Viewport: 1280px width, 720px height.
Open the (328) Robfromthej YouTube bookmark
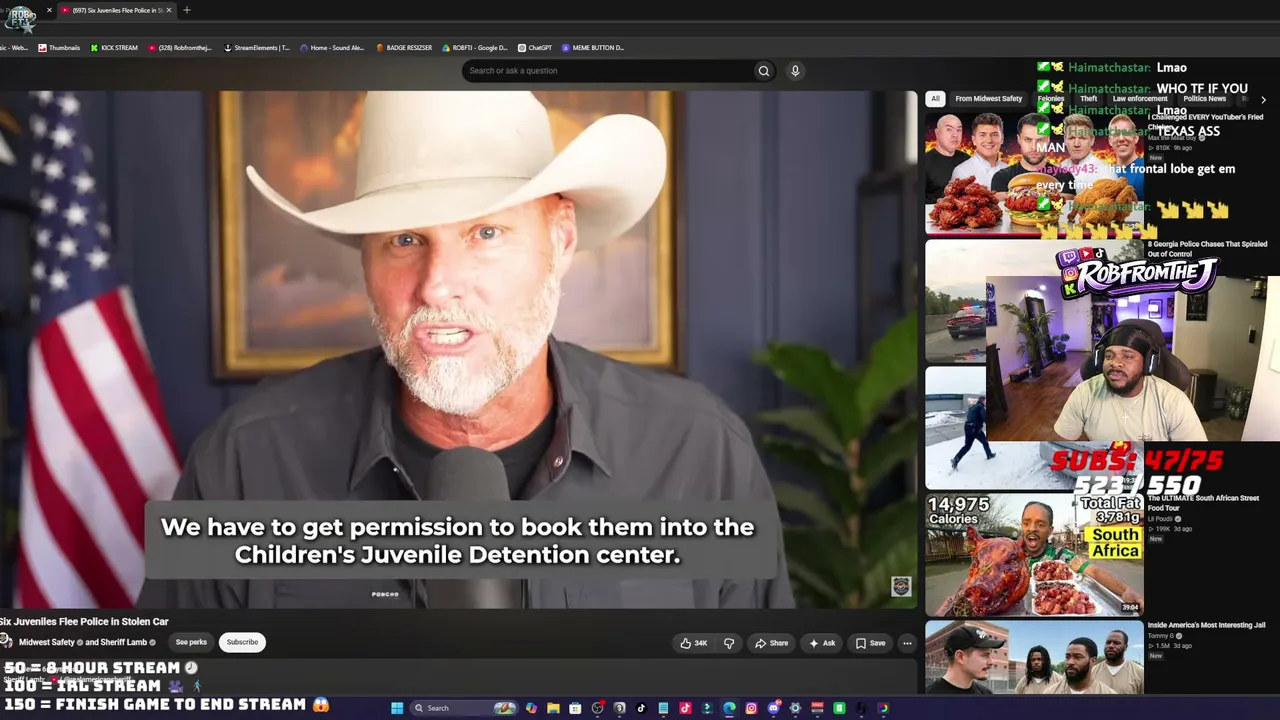[180, 48]
